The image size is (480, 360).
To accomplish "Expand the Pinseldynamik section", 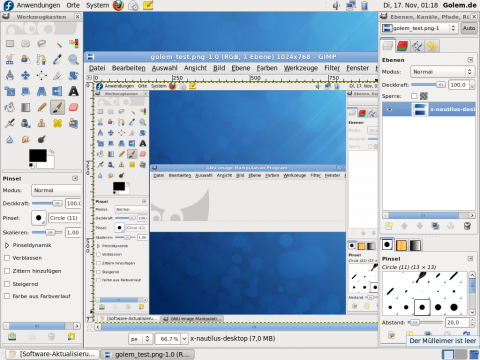I will (7, 245).
